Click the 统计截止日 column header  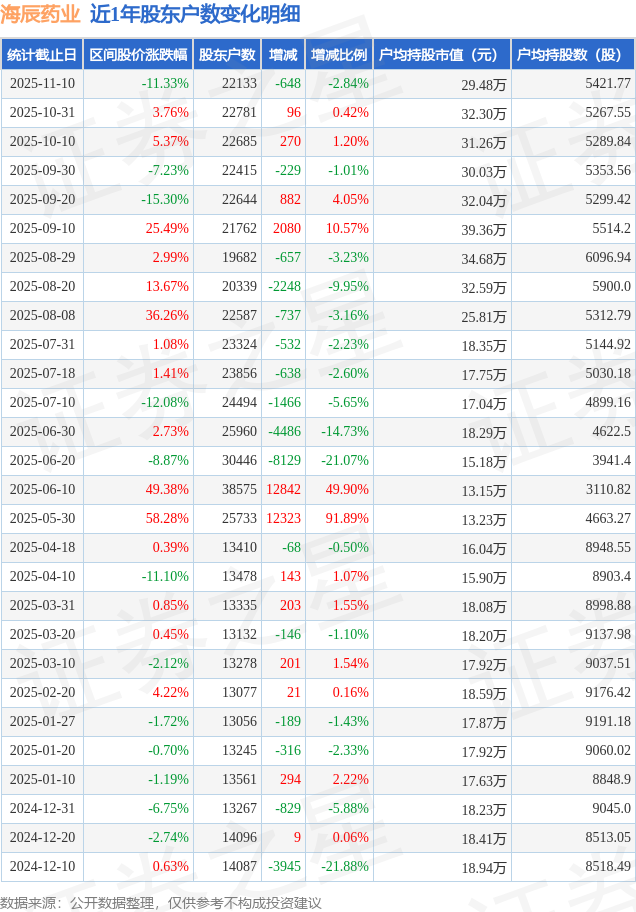pos(41,55)
